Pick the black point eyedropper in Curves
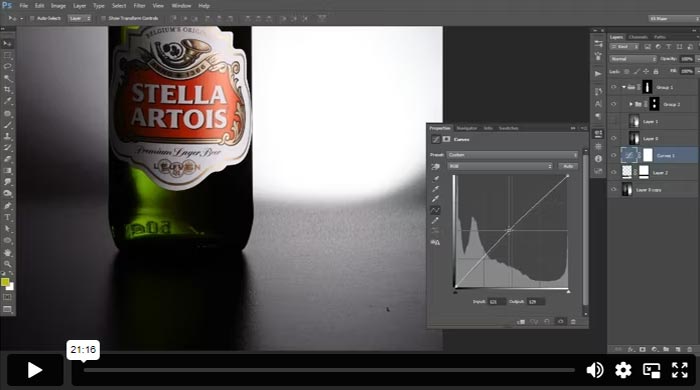700x390 pixels. [435, 178]
